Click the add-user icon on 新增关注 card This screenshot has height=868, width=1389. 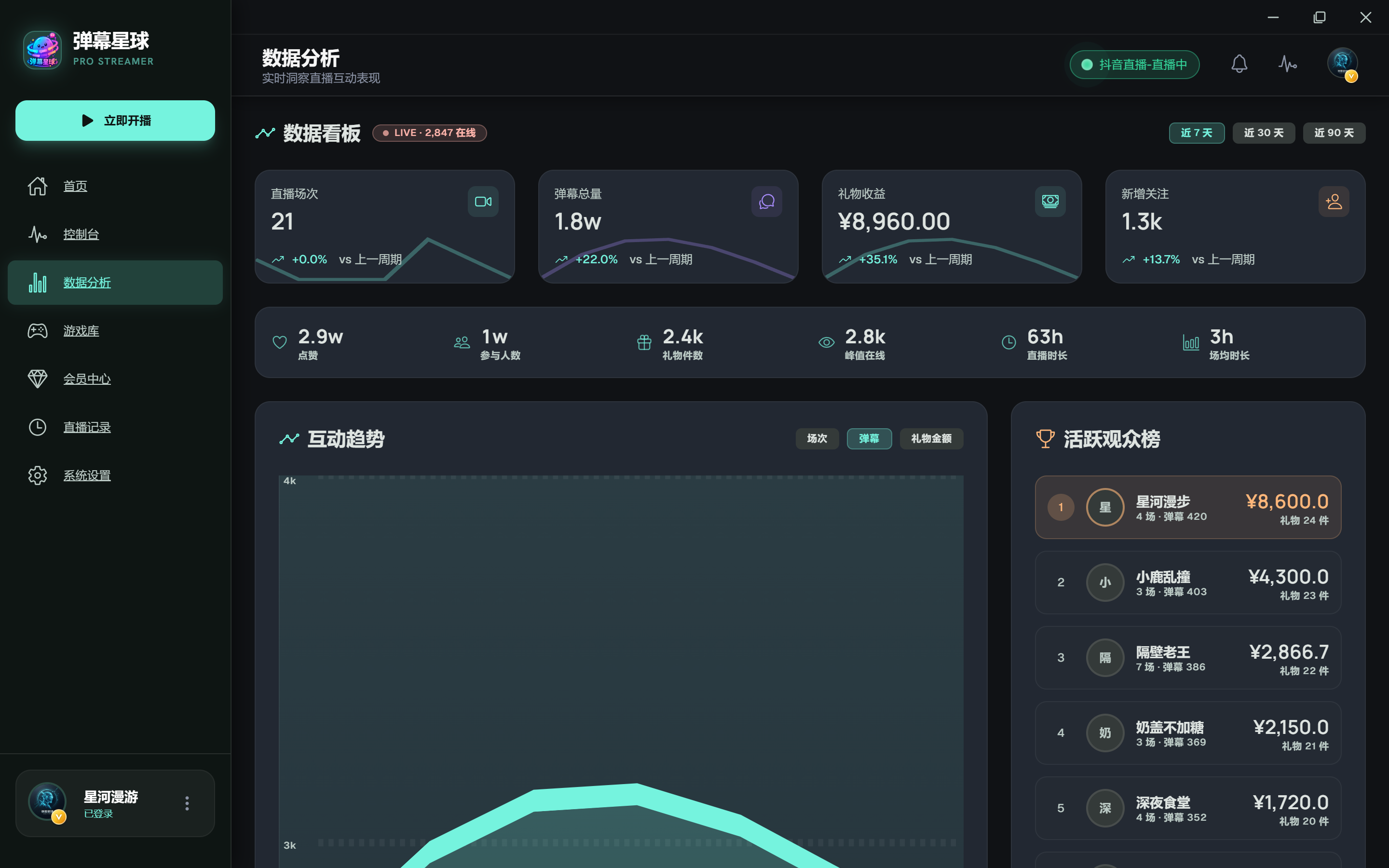(x=1334, y=202)
